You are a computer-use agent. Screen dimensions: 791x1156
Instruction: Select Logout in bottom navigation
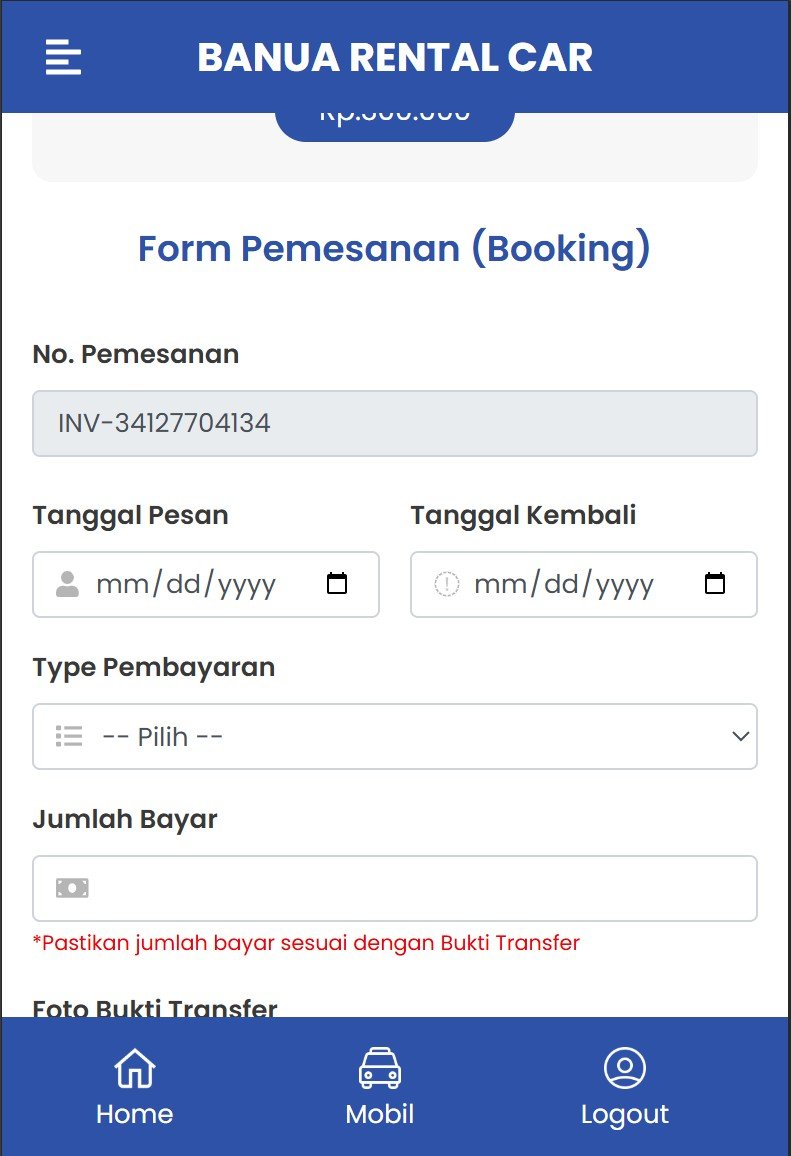[625, 1114]
